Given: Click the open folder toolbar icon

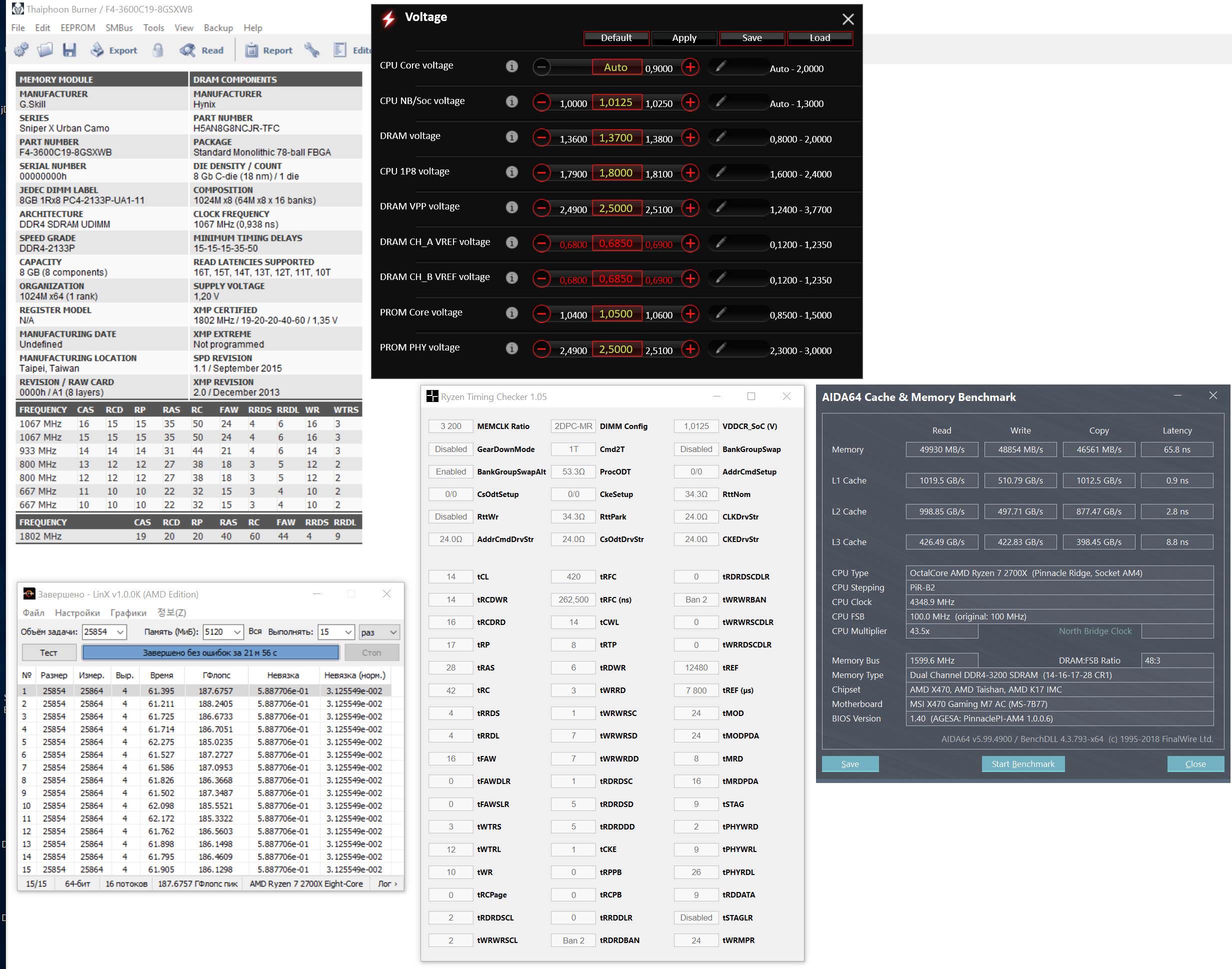Looking at the screenshot, I should (45, 50).
